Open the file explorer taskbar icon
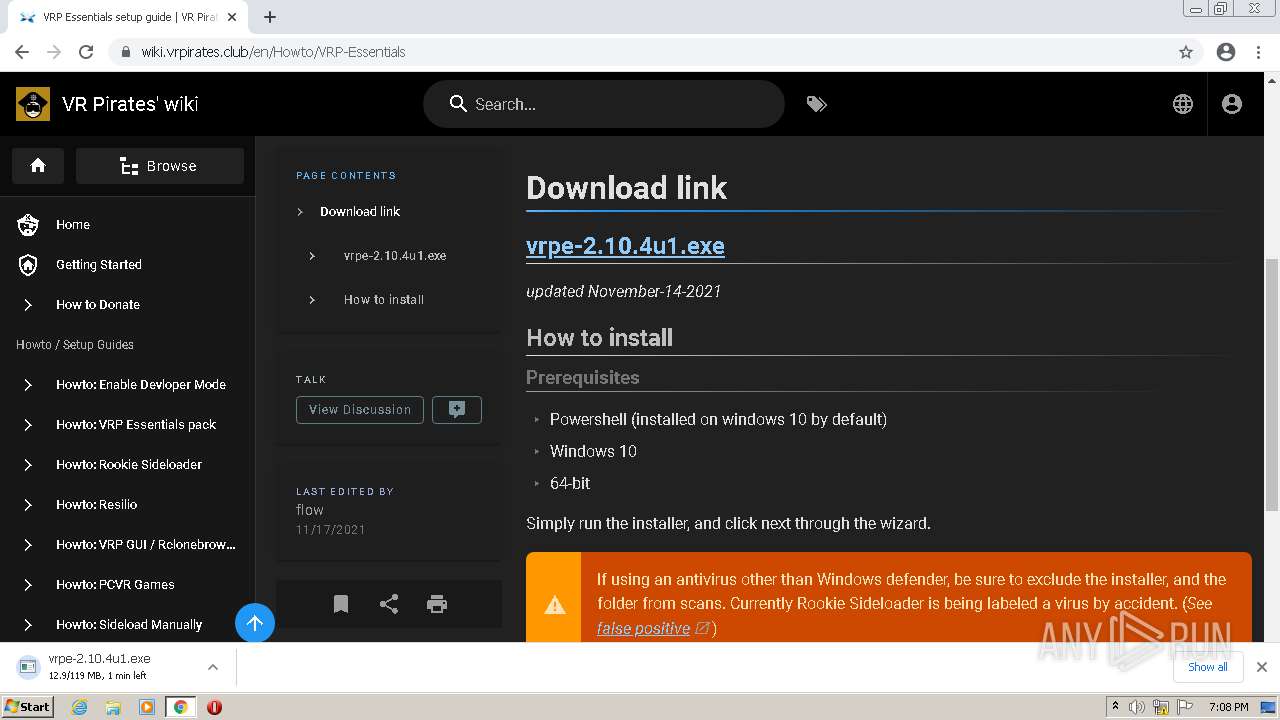Screen dimensions: 1280x720 (x=113, y=707)
